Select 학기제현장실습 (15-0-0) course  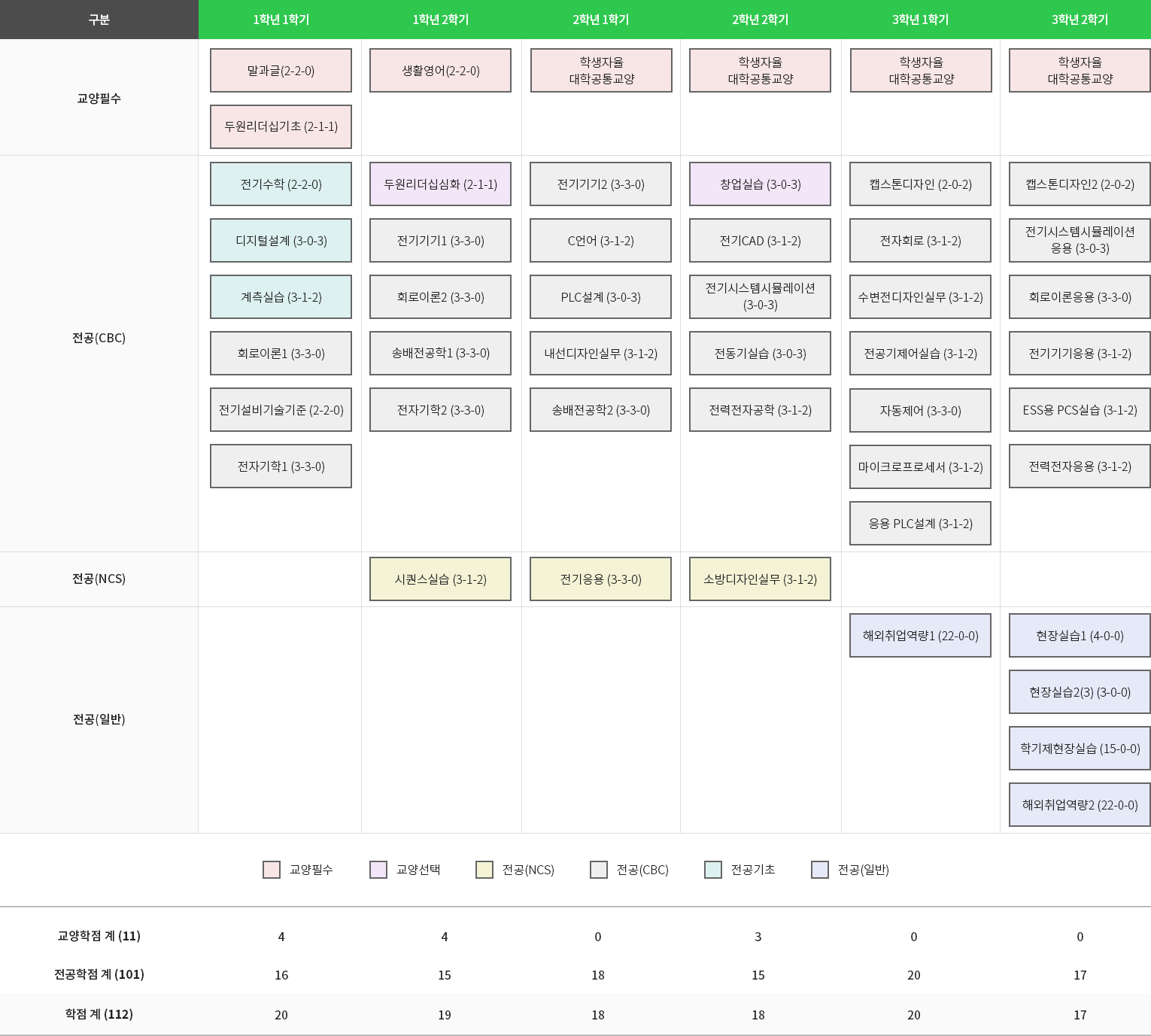tap(1080, 749)
